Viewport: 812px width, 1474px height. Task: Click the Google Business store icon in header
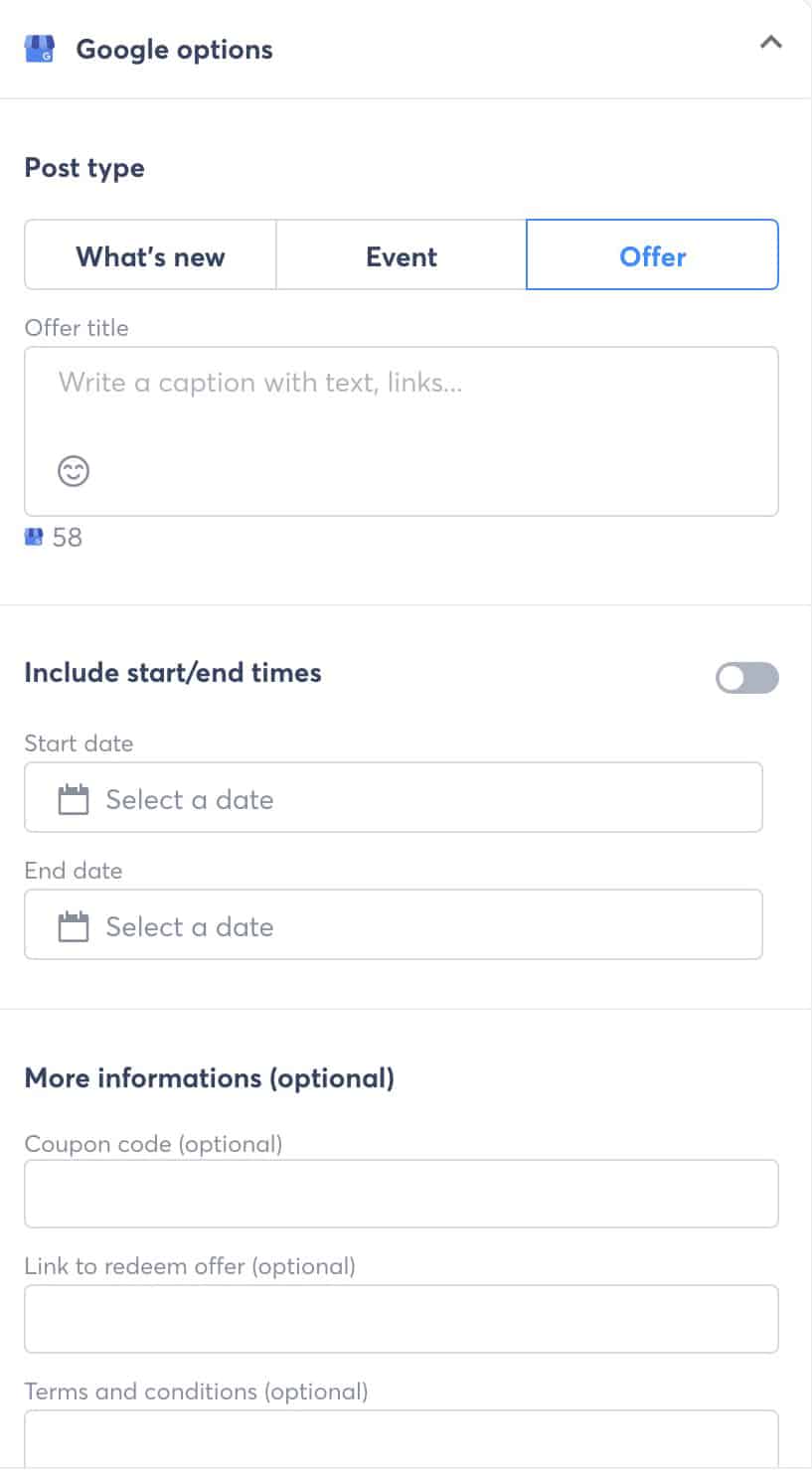point(40,49)
